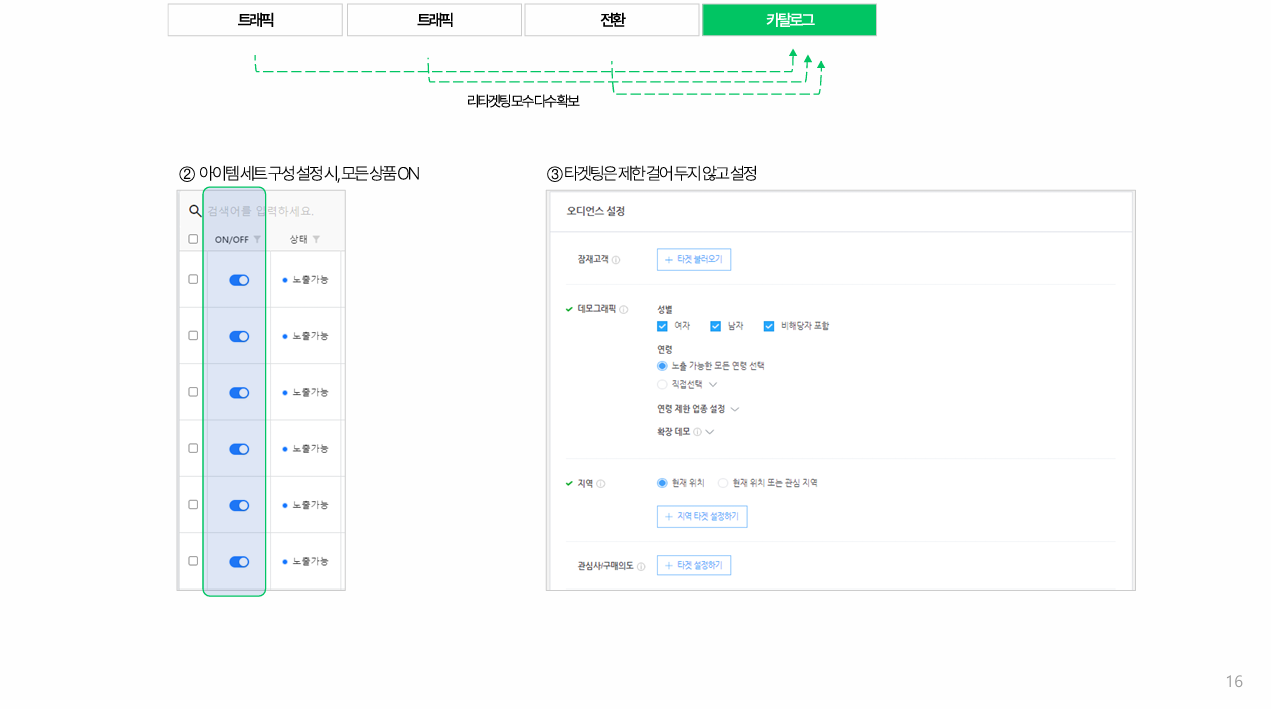Click the info icon next to 확장 데모
The width and height of the screenshot is (1271, 709).
pyautogui.click(x=697, y=432)
